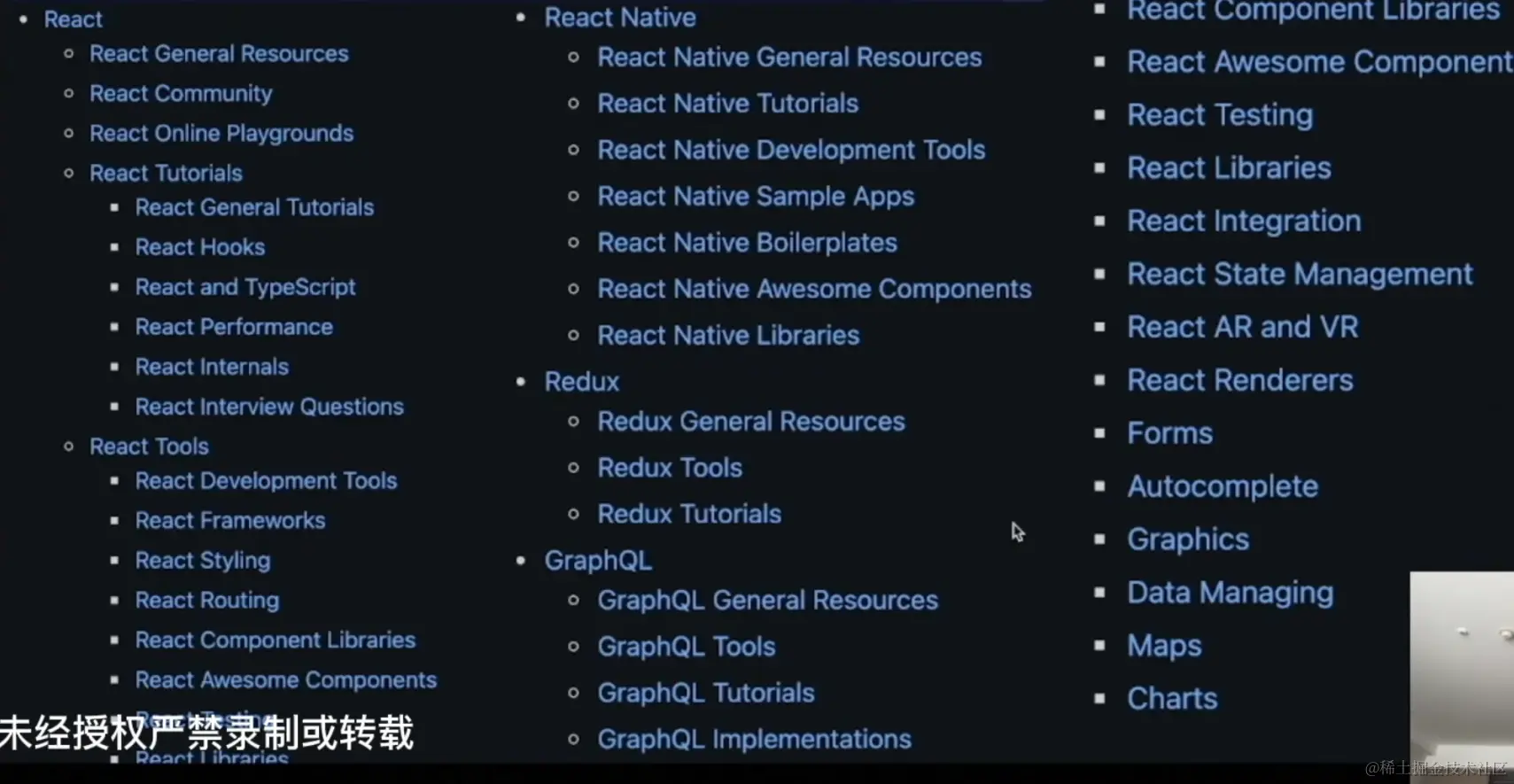Jump to React Tutorials heading link

166,174
